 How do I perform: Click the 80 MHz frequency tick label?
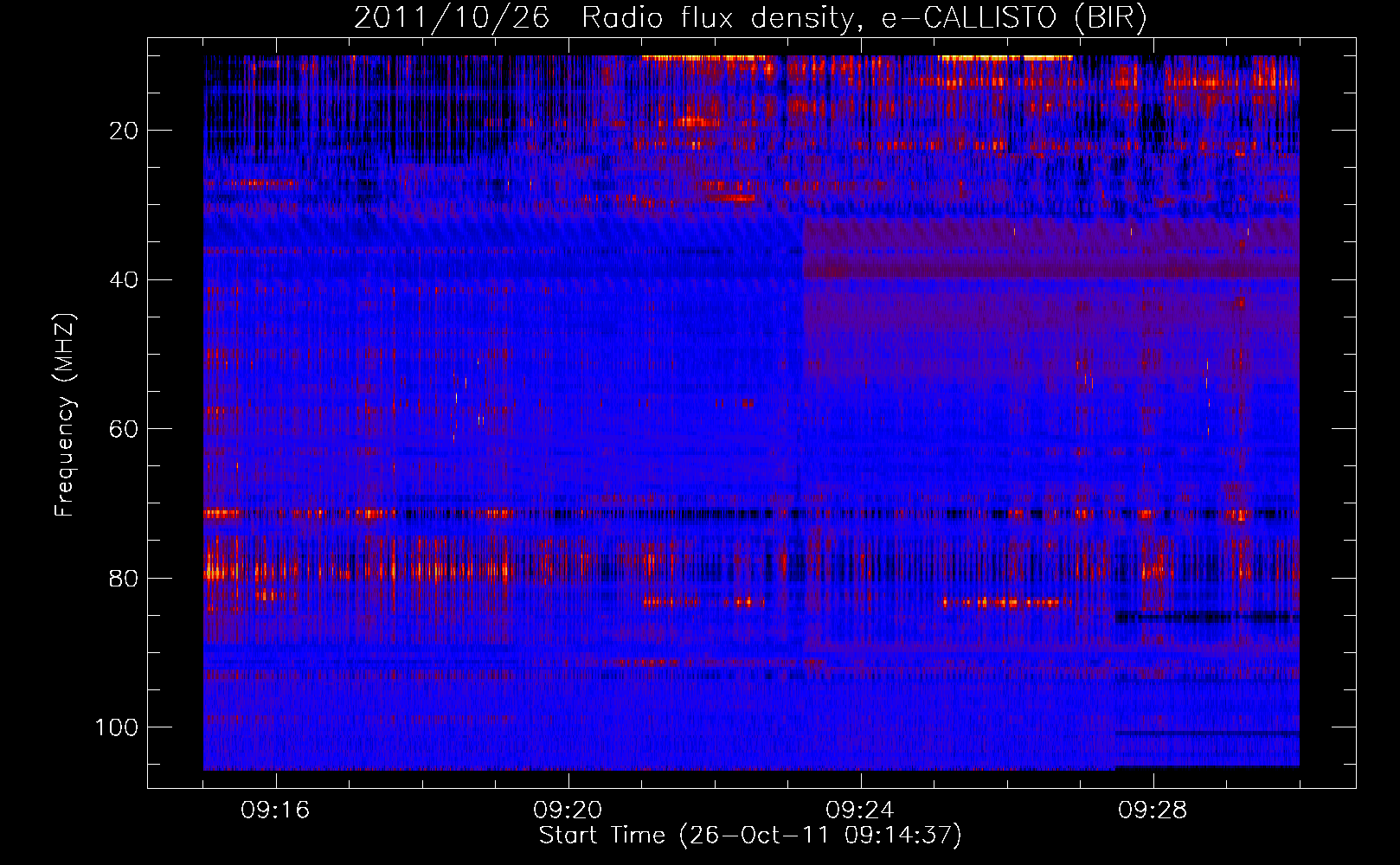click(x=124, y=579)
